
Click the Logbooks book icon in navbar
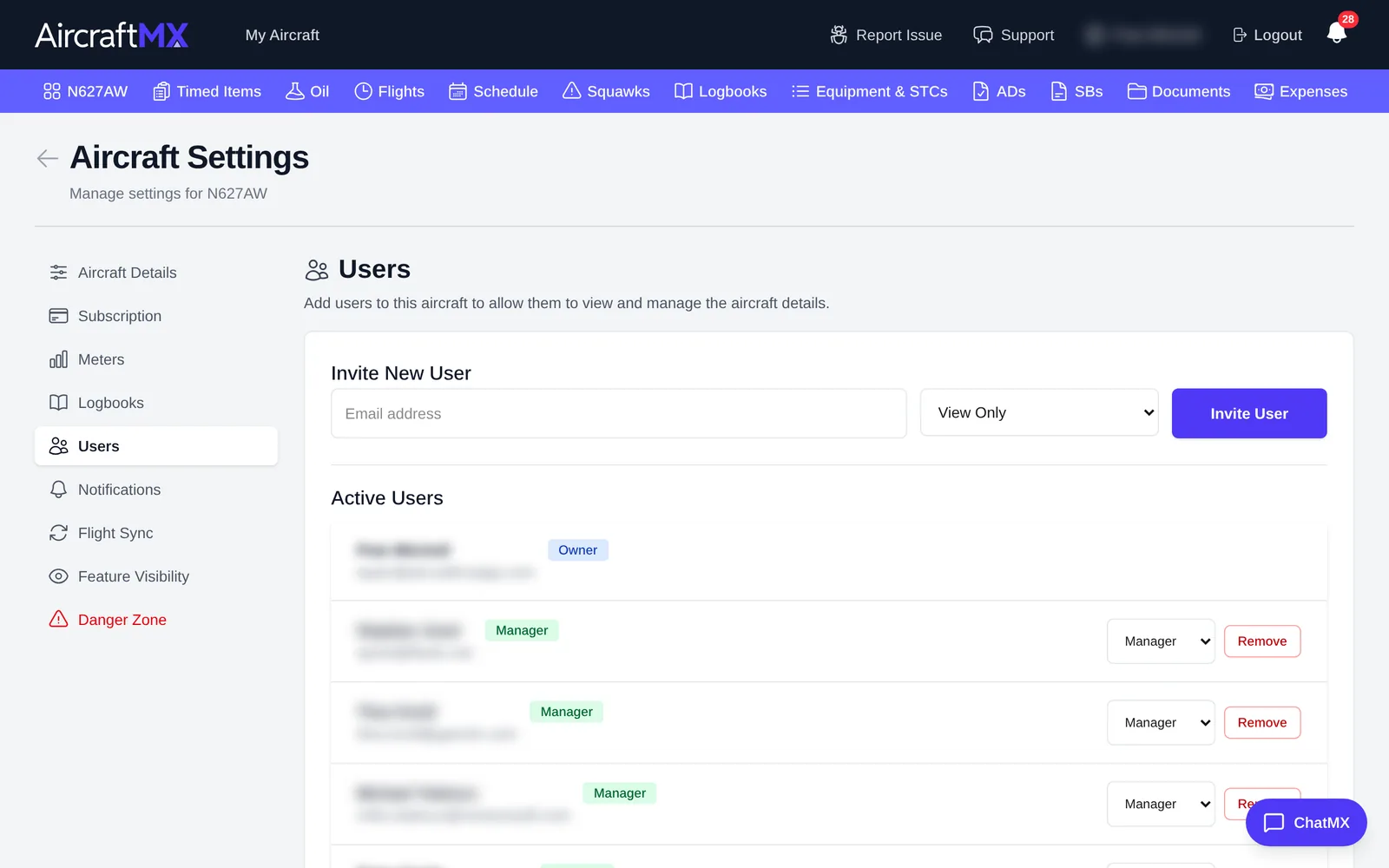click(683, 91)
